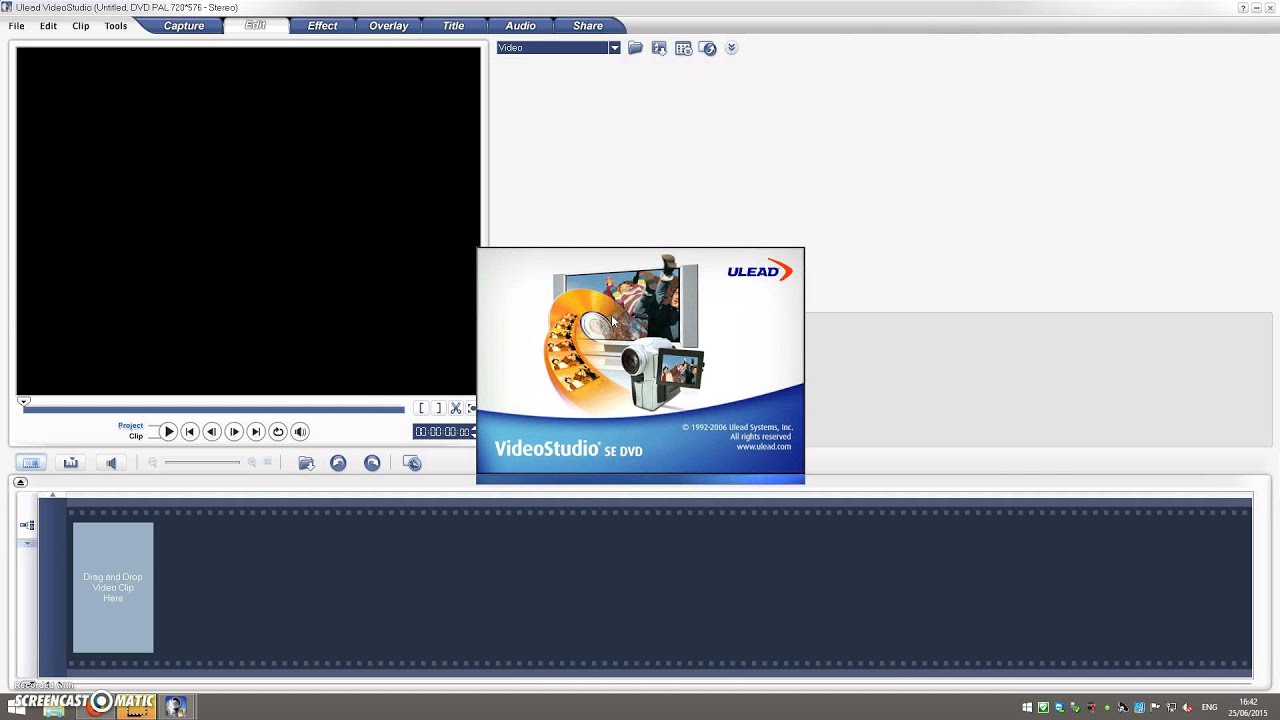Open the batch convert tool icon
1280x720 pixels.
pyautogui.click(x=412, y=463)
